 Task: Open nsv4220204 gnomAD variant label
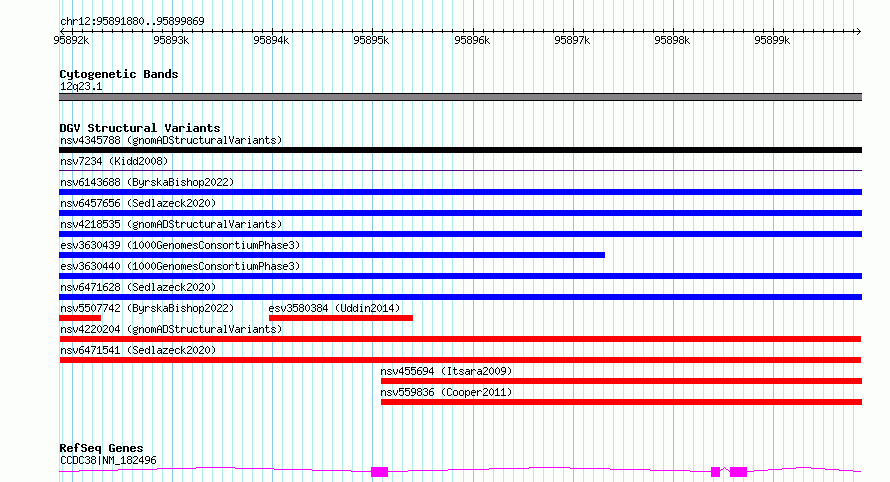(x=171, y=329)
